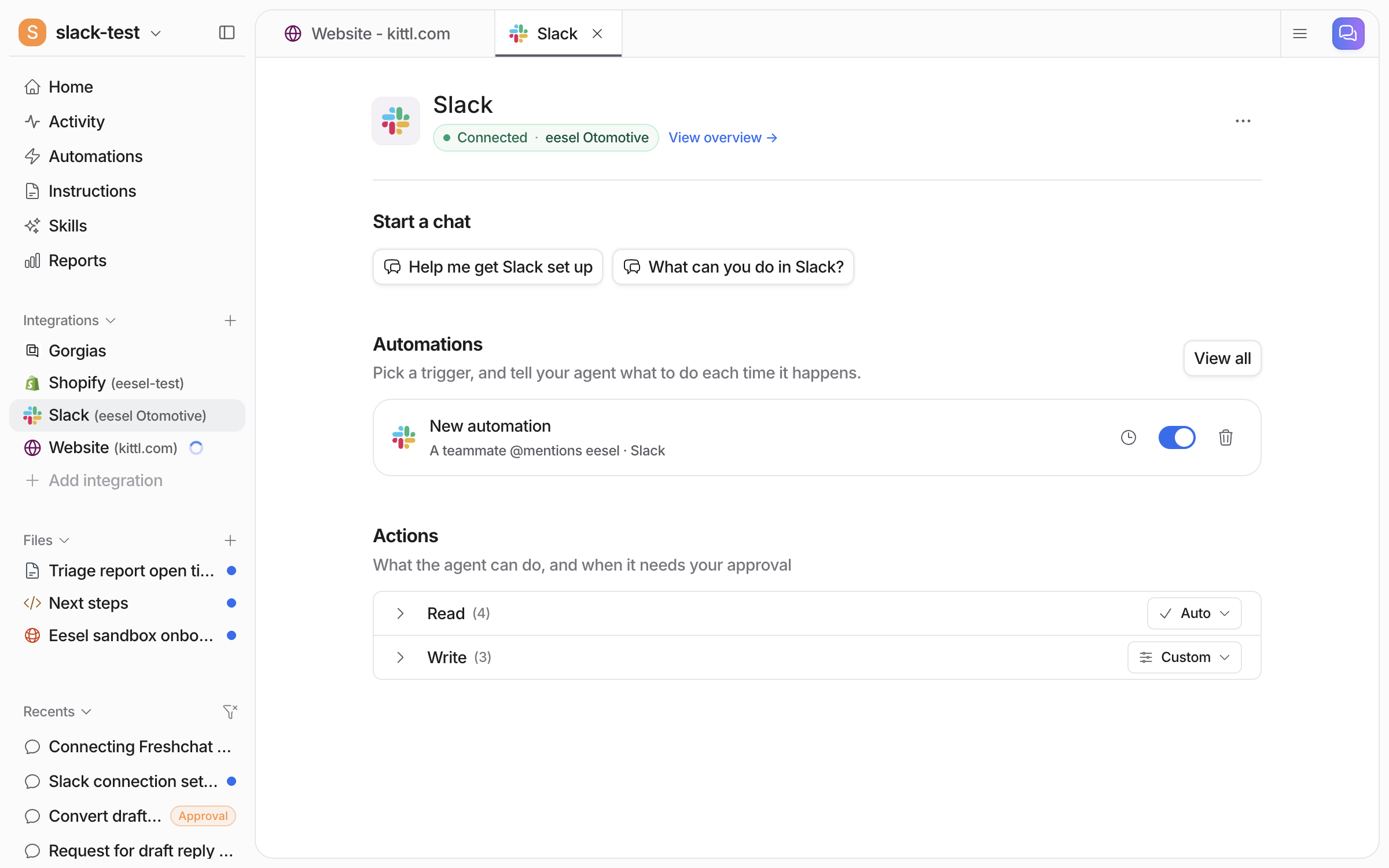Open the chat panel icon at top right
This screenshot has width=1389, height=868.
click(1348, 34)
